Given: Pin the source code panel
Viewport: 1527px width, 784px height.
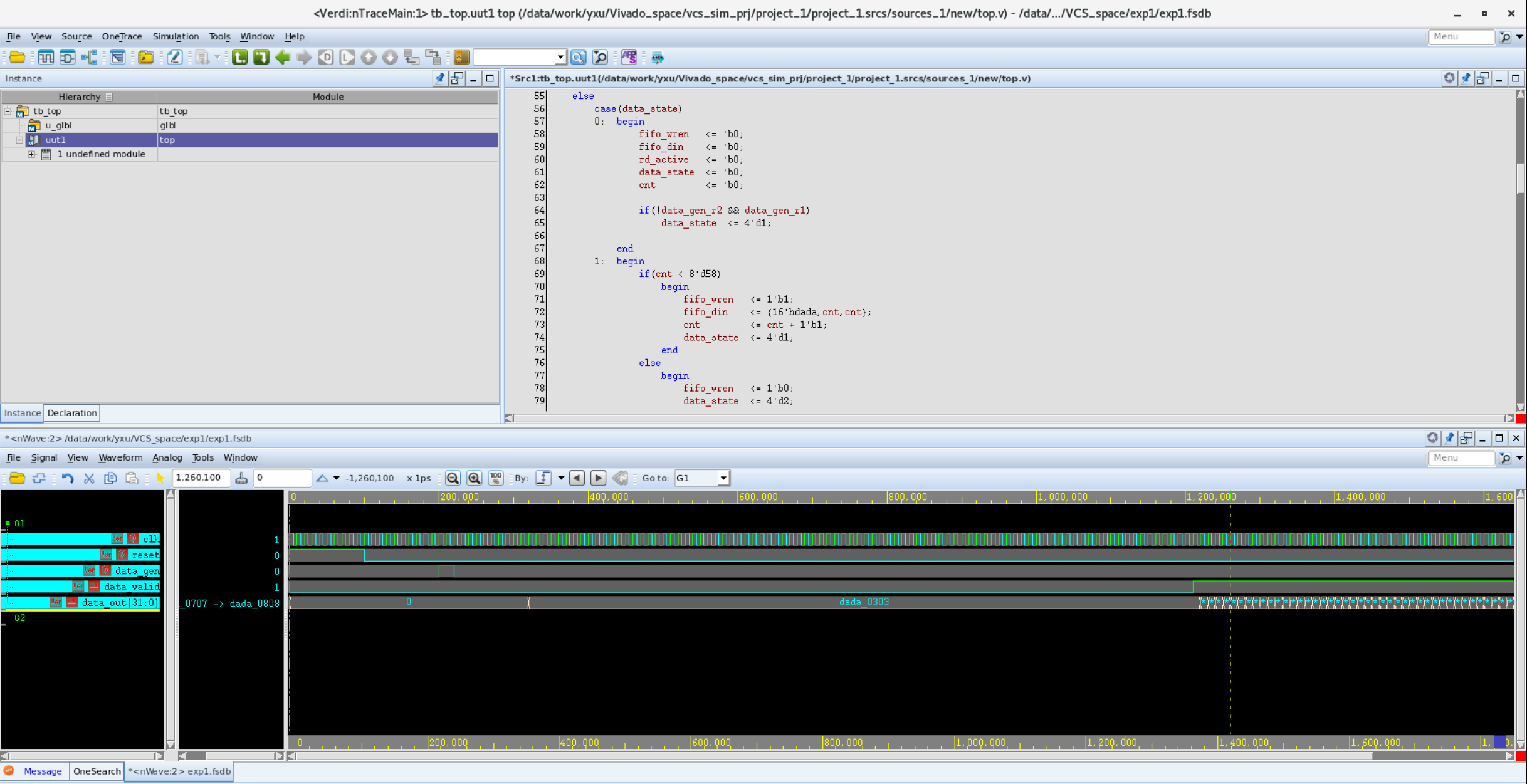Looking at the screenshot, I should [x=1466, y=79].
